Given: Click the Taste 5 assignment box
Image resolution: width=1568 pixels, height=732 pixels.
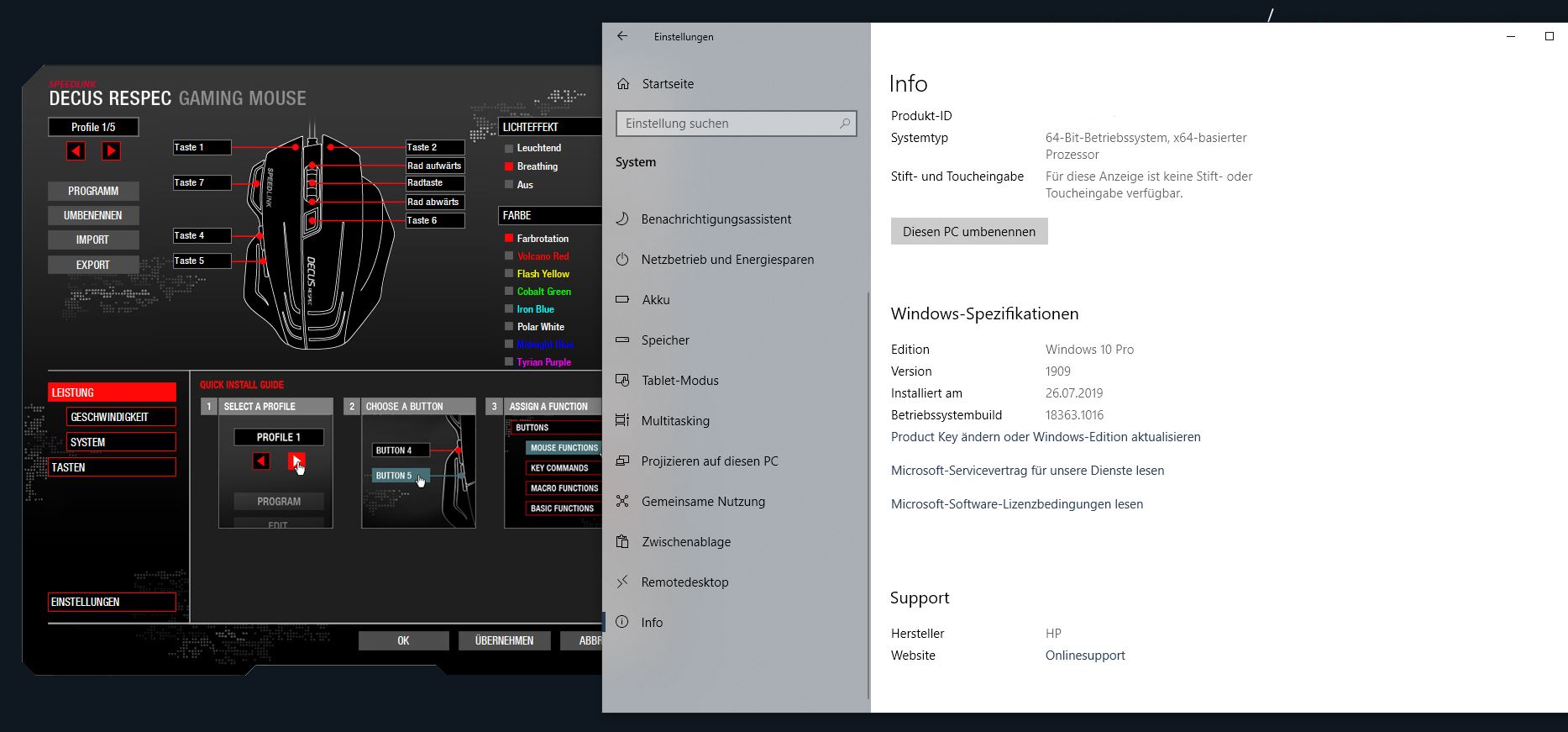Looking at the screenshot, I should 202,261.
